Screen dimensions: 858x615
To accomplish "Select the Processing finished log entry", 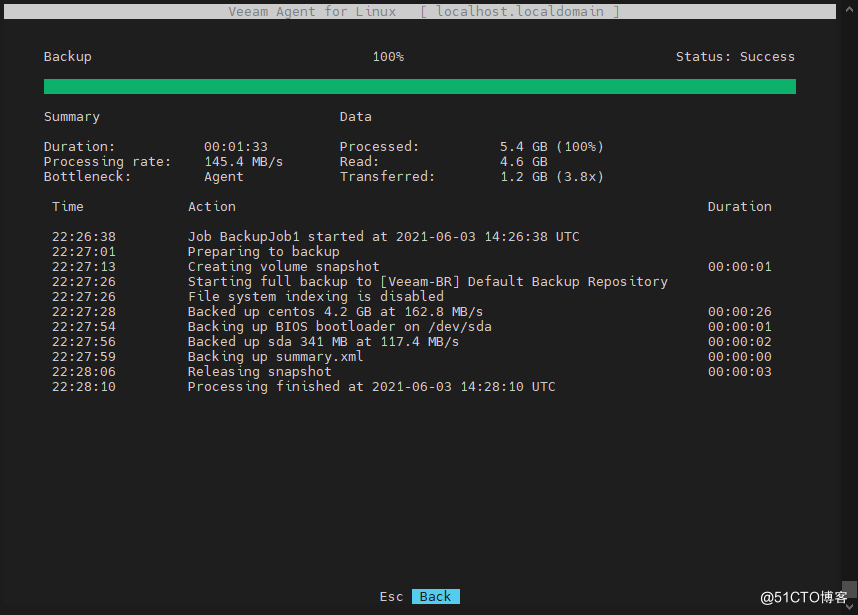I will click(372, 387).
